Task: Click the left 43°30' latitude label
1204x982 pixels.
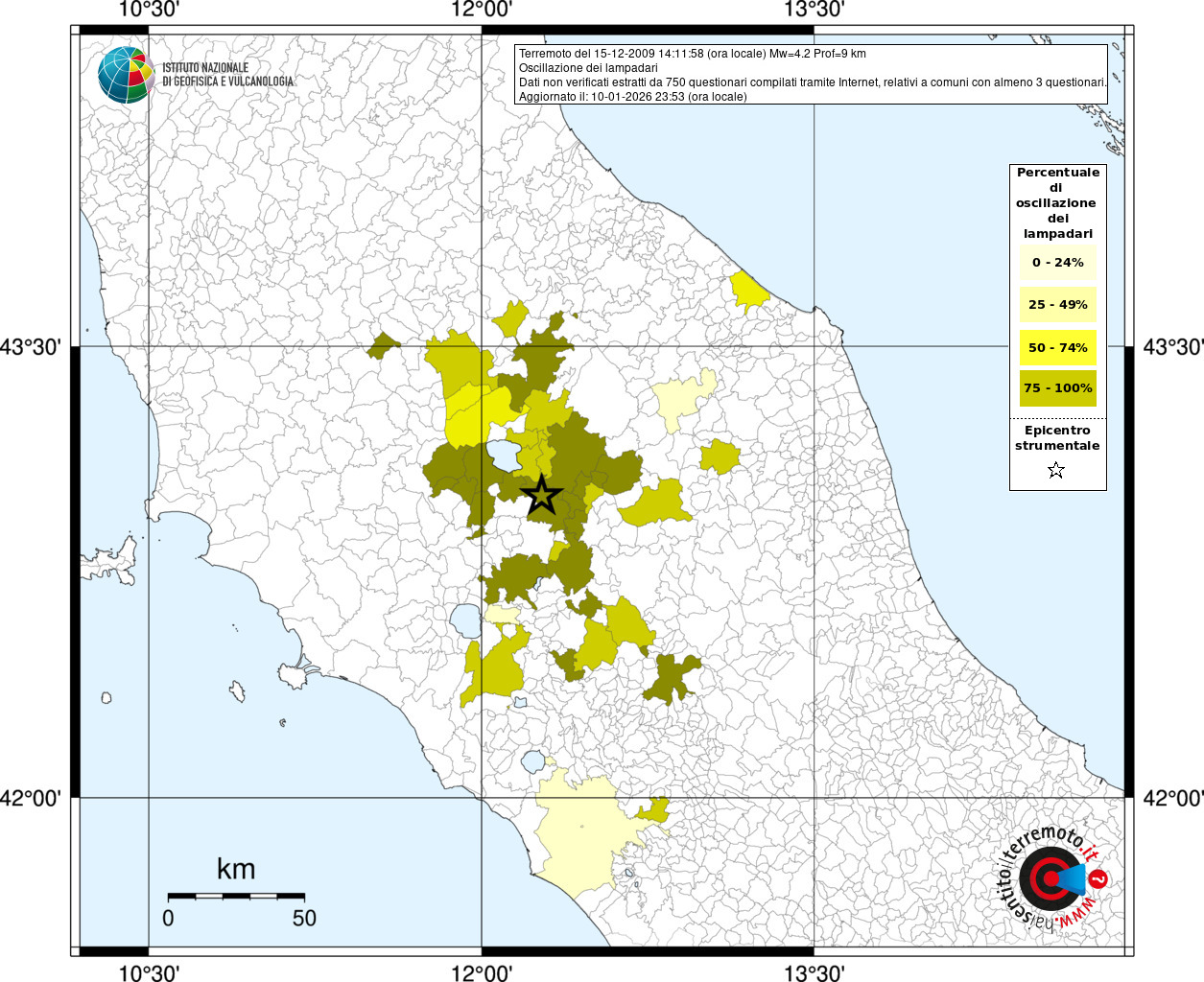Action: (x=31, y=346)
